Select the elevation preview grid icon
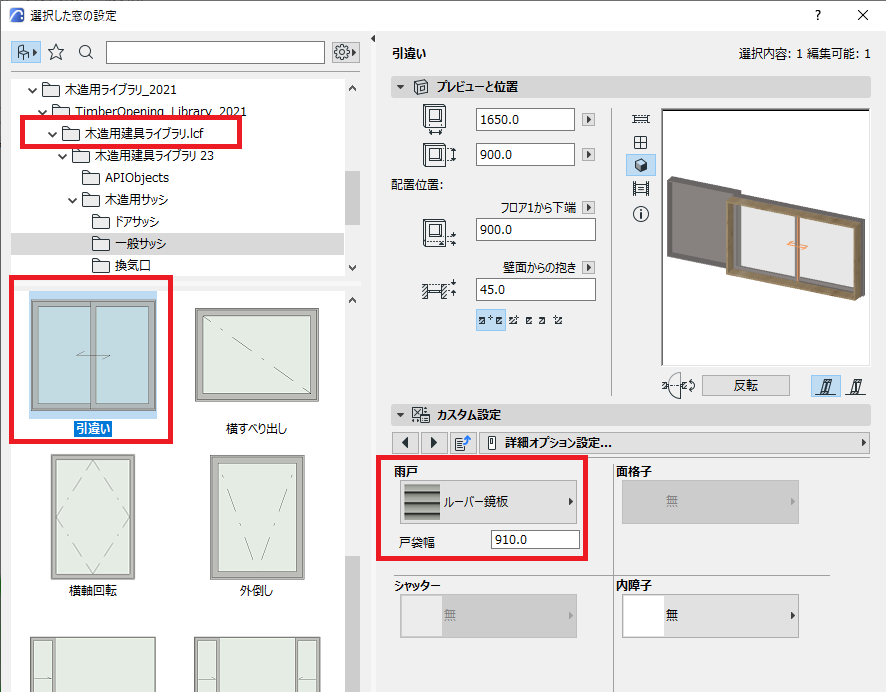895x700 pixels. tap(640, 142)
